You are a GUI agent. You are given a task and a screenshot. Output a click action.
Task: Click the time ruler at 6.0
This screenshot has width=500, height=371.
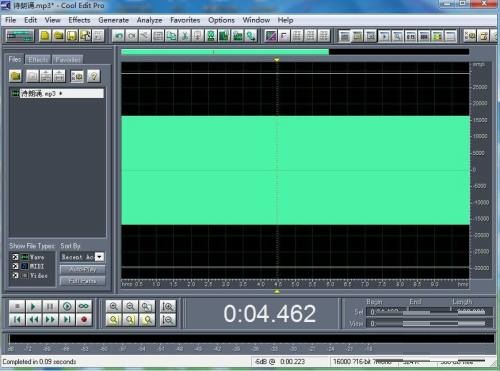click(330, 284)
